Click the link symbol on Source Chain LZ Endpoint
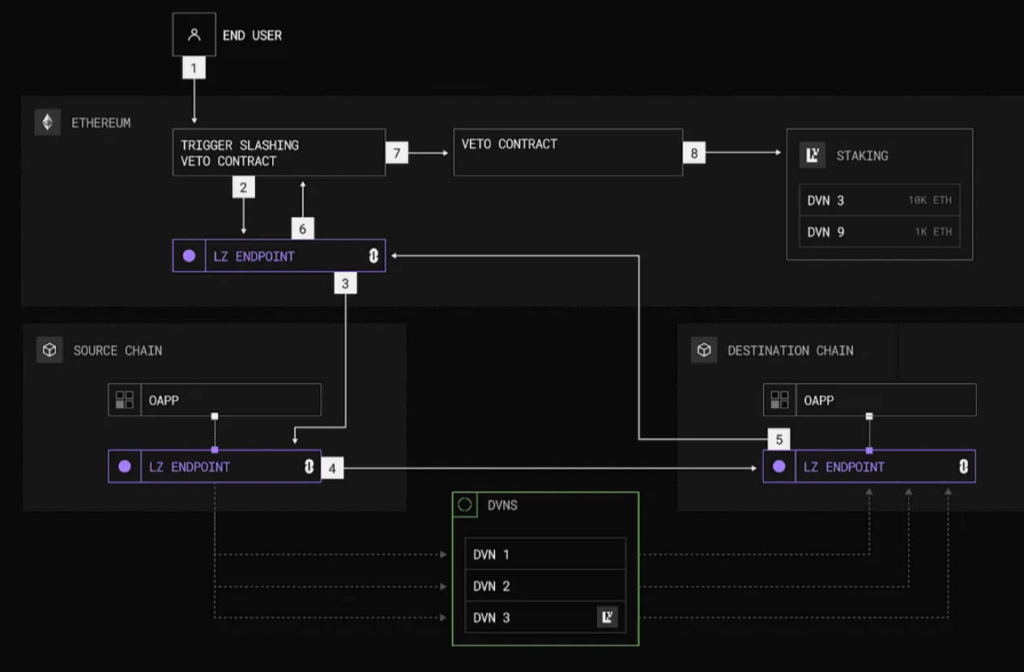1024x672 pixels. pyautogui.click(x=309, y=466)
